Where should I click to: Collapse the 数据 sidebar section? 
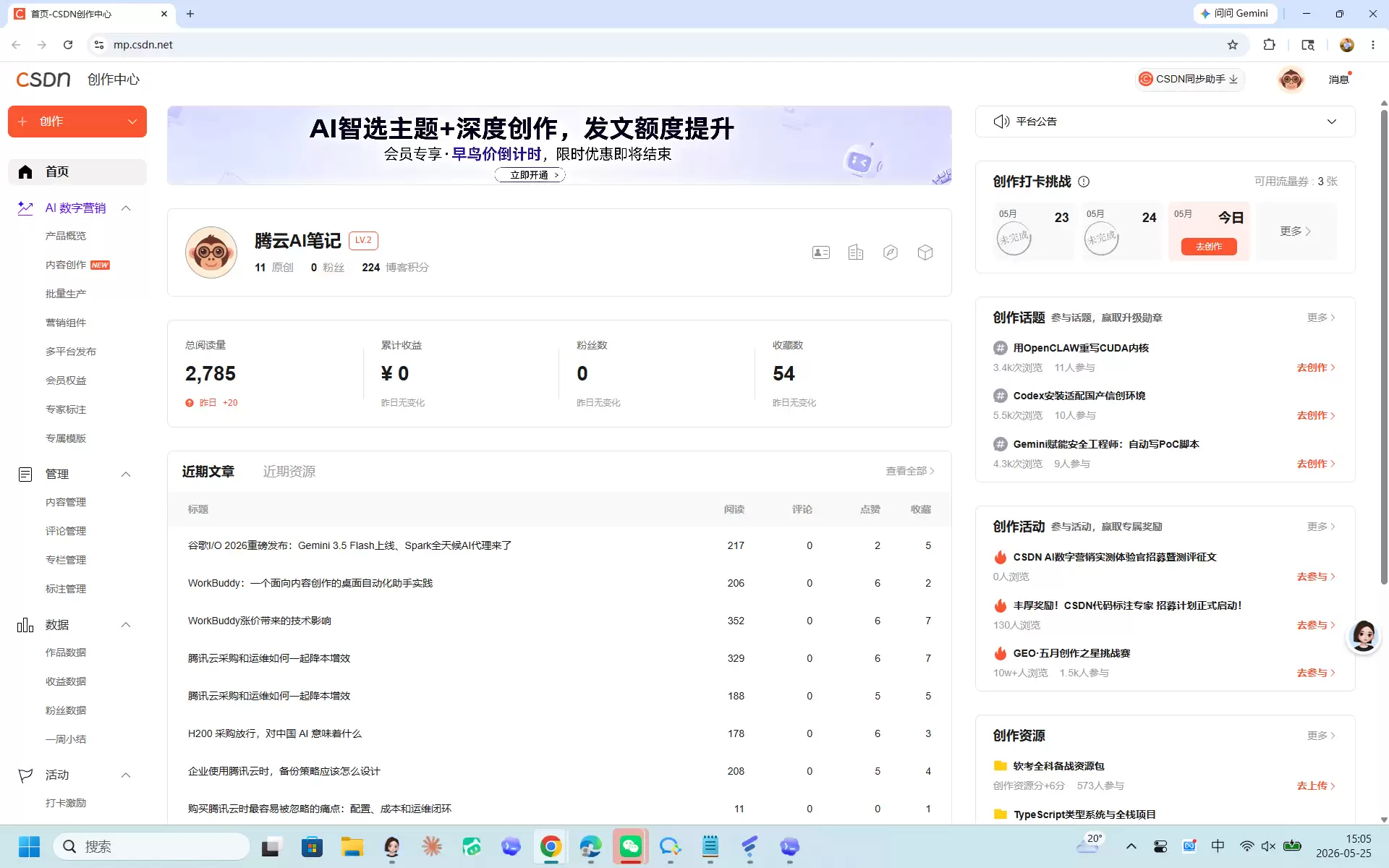coord(126,625)
